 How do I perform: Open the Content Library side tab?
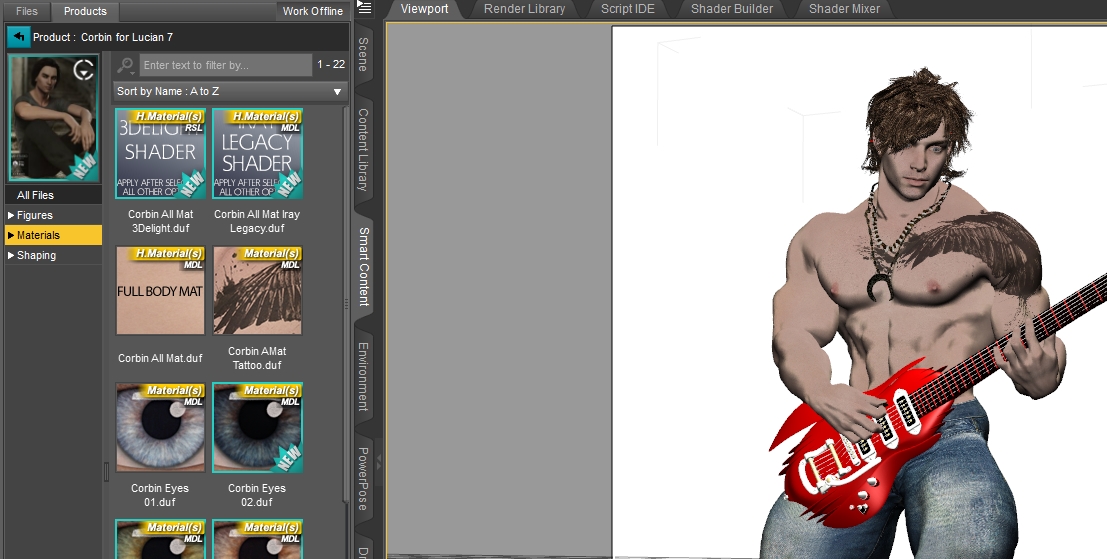tap(363, 149)
